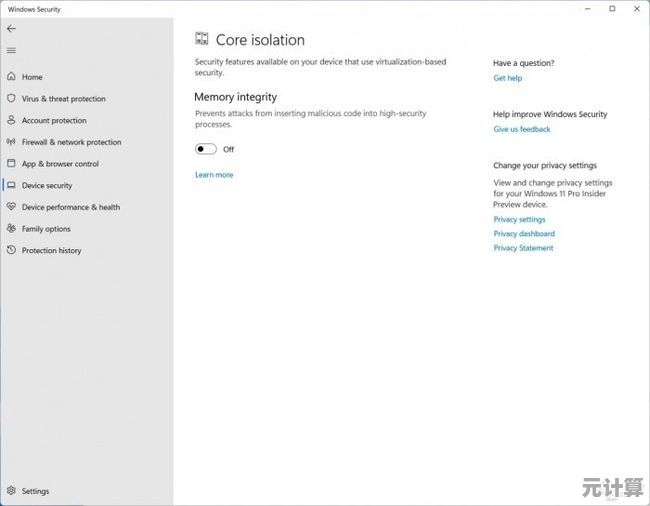Click the Protection history clock icon
The height and width of the screenshot is (506, 650).
(11, 251)
